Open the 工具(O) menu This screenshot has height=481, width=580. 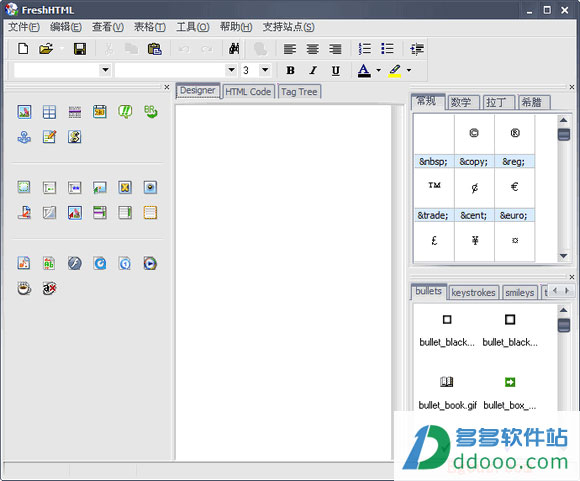pyautogui.click(x=192, y=27)
